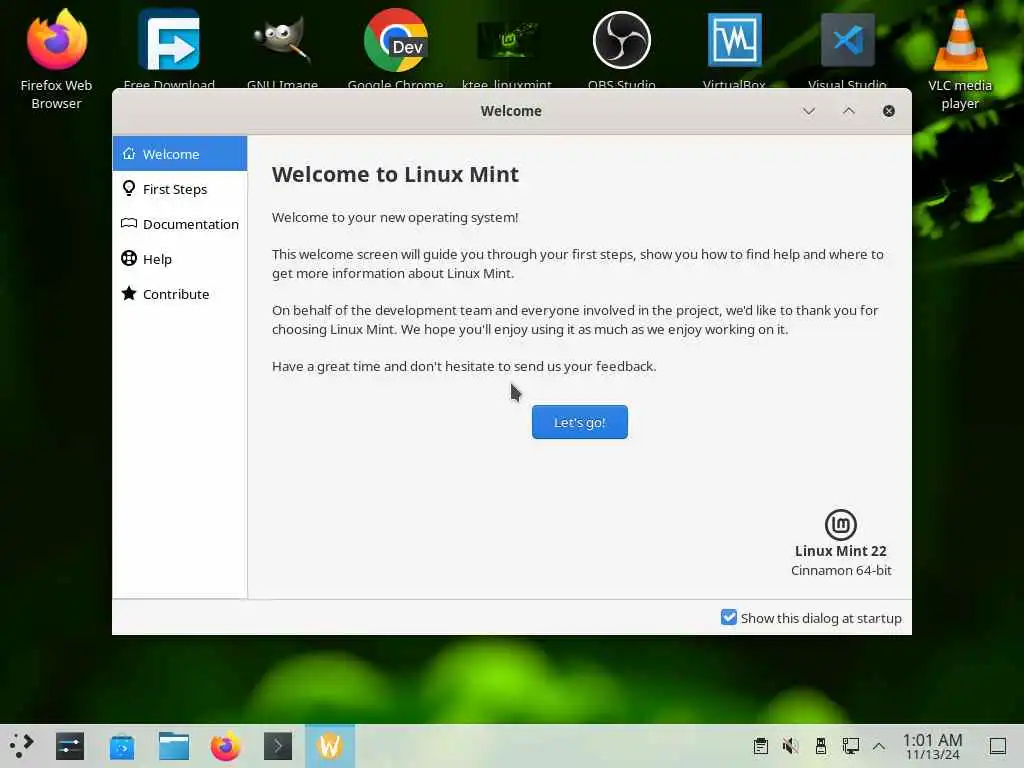The height and width of the screenshot is (768, 1024).
Task: Open the Contribute section
Action: (180, 294)
